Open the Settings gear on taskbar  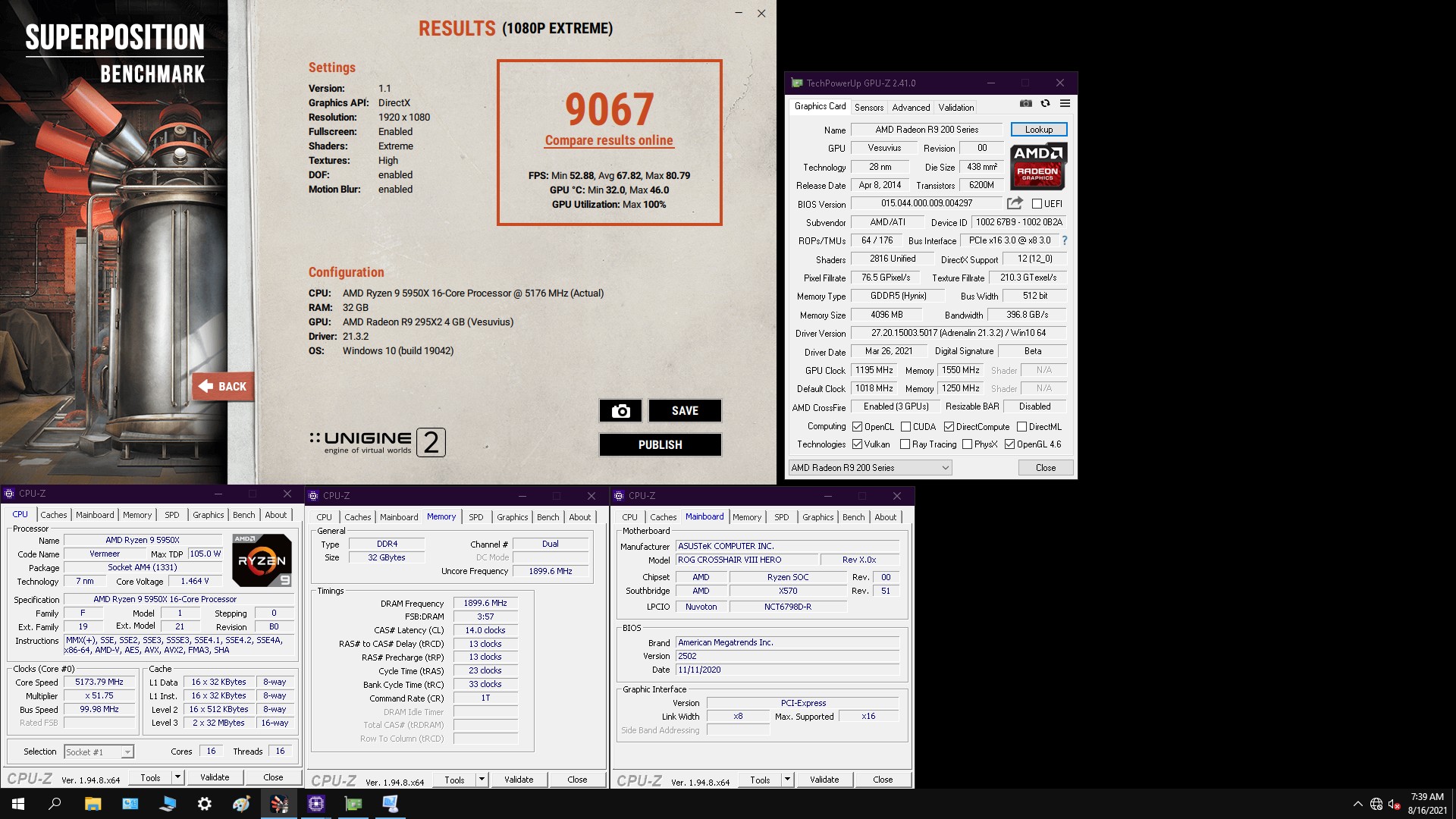pyautogui.click(x=204, y=804)
